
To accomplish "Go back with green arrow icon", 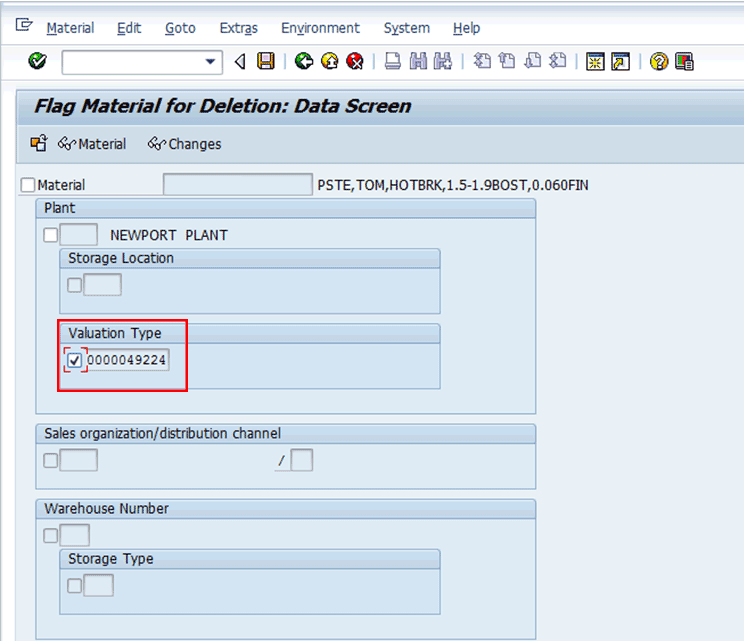I will click(304, 61).
